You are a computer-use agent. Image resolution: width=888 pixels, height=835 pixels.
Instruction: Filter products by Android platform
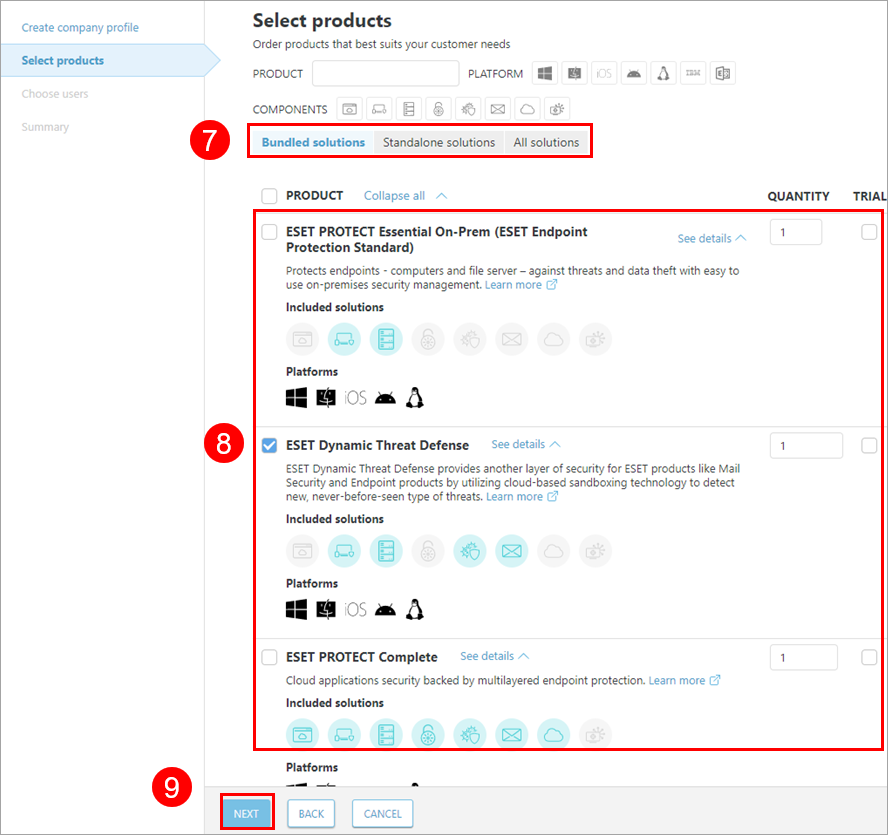[x=634, y=74]
